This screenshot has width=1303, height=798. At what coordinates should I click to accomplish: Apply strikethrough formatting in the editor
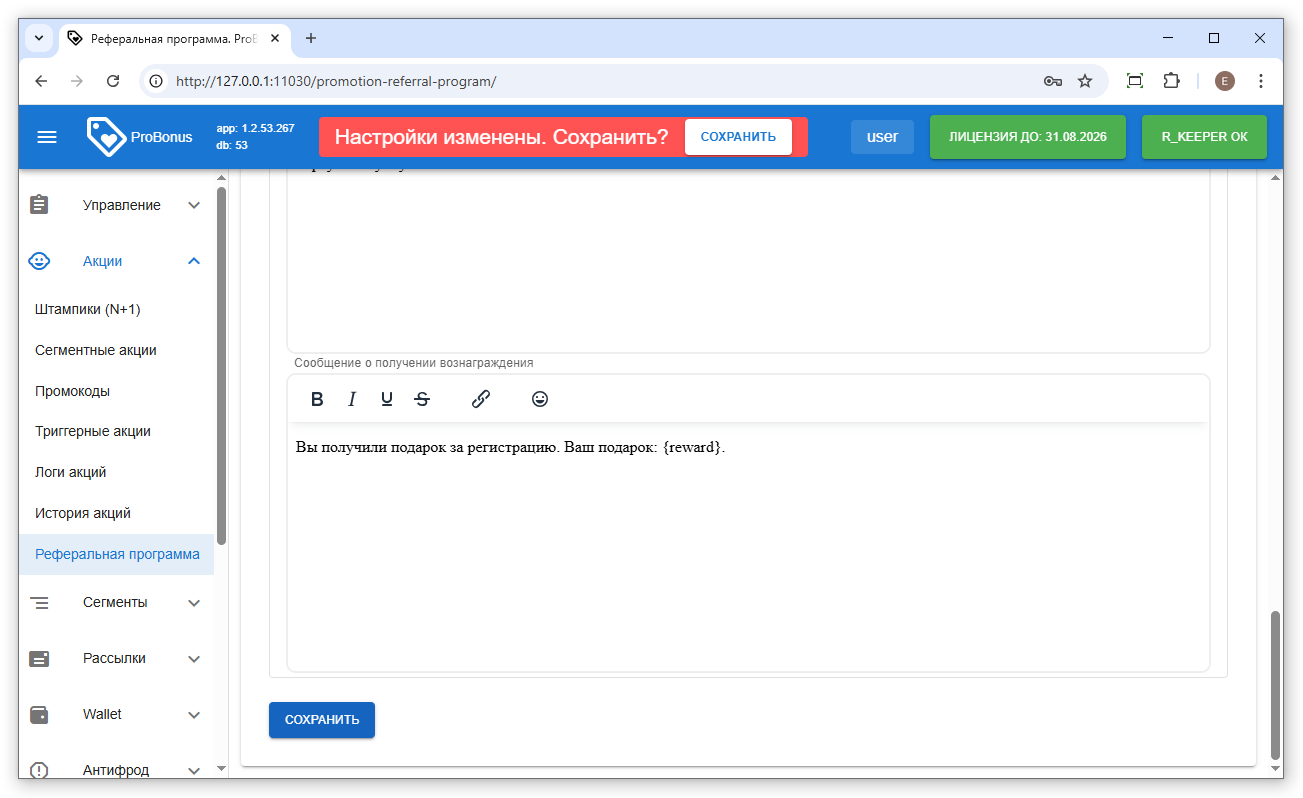422,399
